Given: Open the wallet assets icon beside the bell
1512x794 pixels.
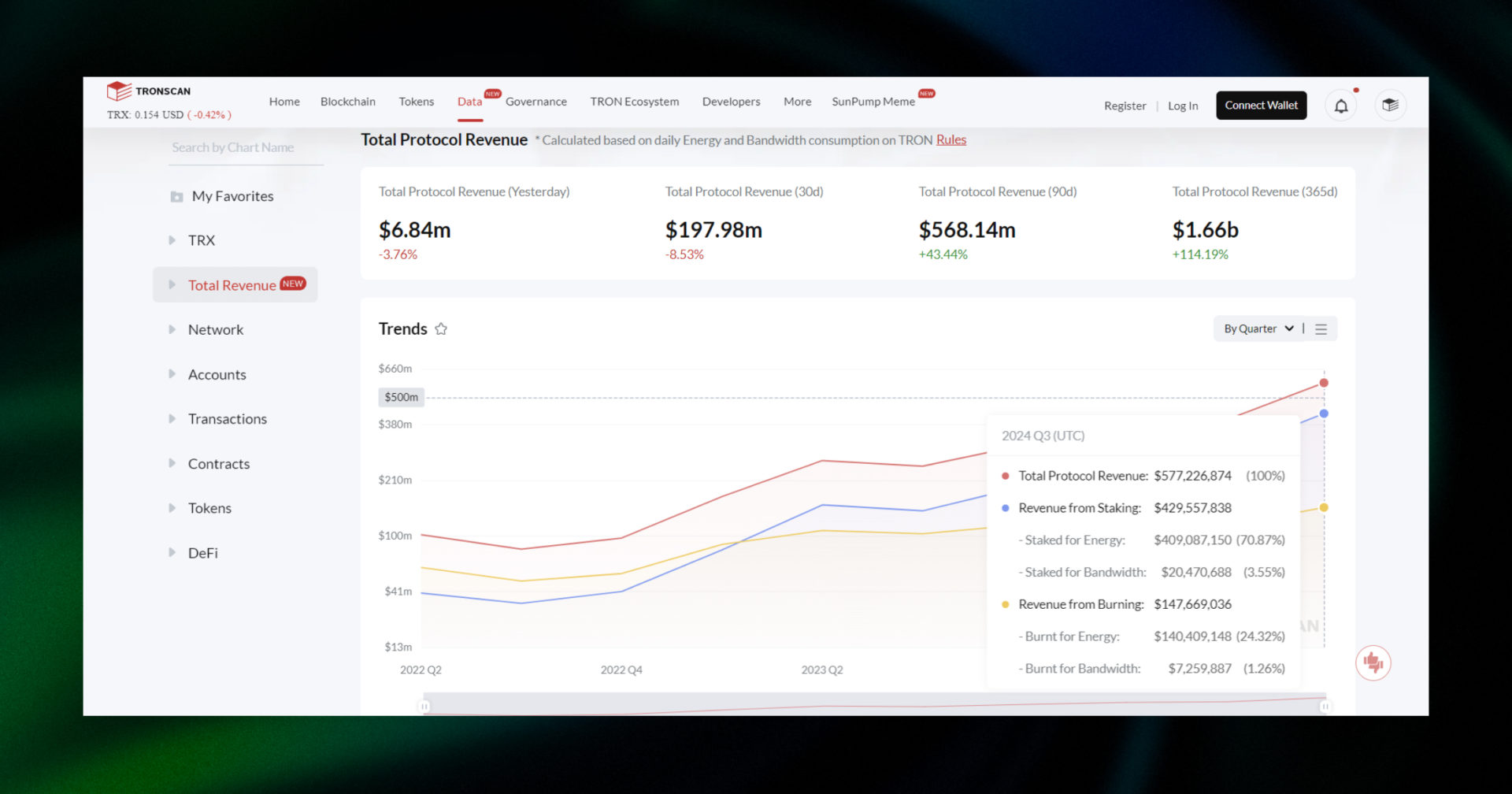Looking at the screenshot, I should coord(1390,105).
